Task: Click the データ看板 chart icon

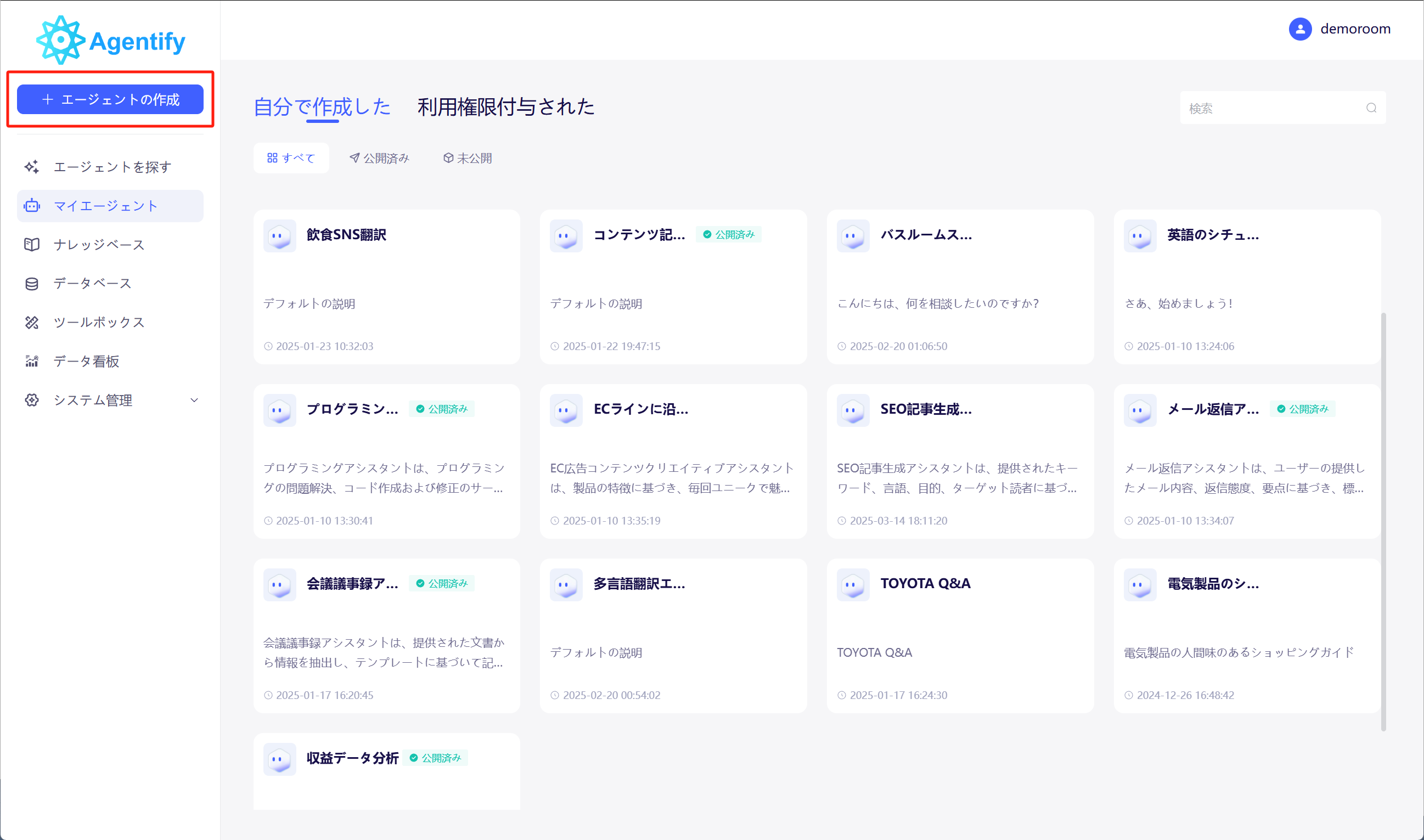Action: point(32,361)
